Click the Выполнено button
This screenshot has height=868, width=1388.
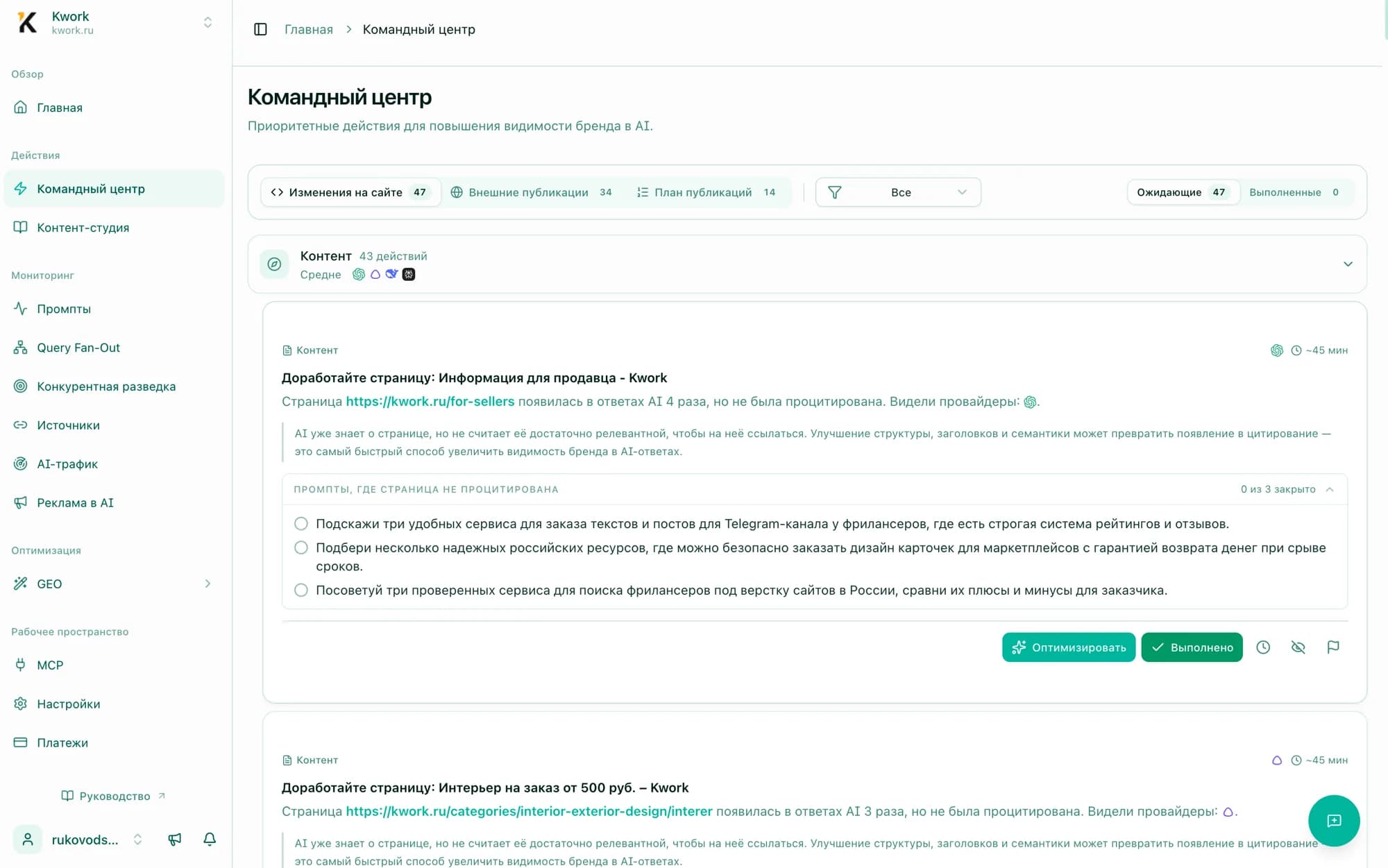coord(1192,647)
